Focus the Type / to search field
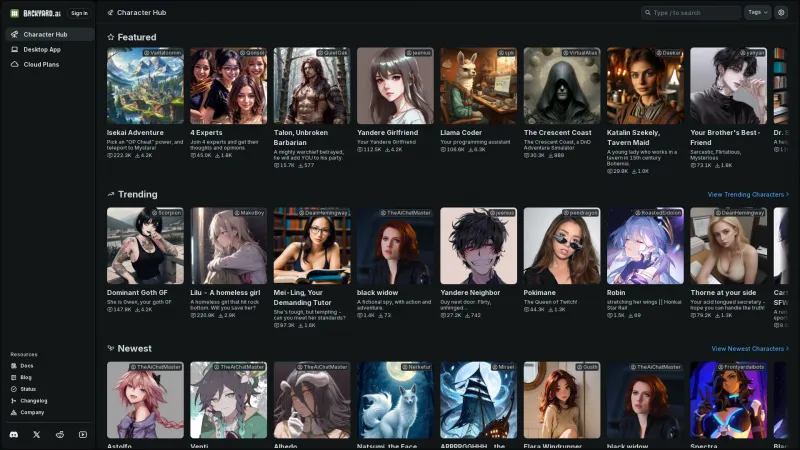The width and height of the screenshot is (800, 450). [x=691, y=13]
